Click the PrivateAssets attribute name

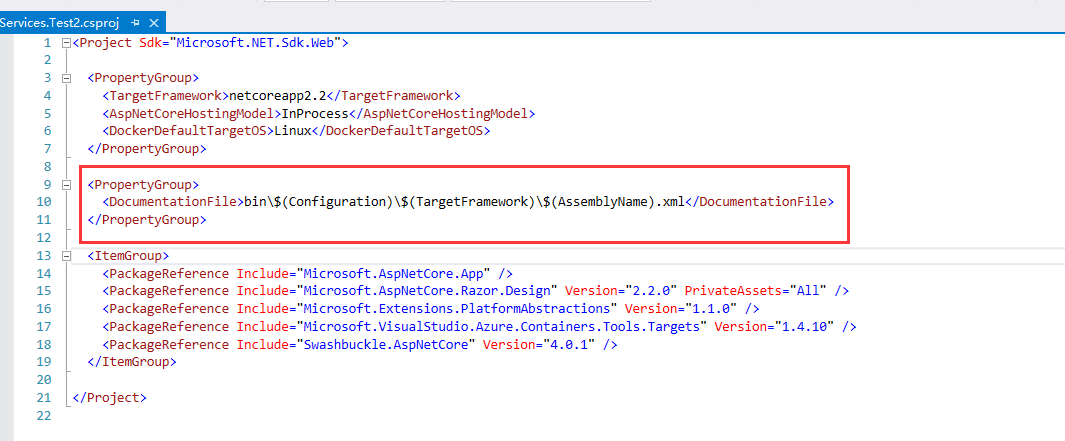[x=734, y=291]
